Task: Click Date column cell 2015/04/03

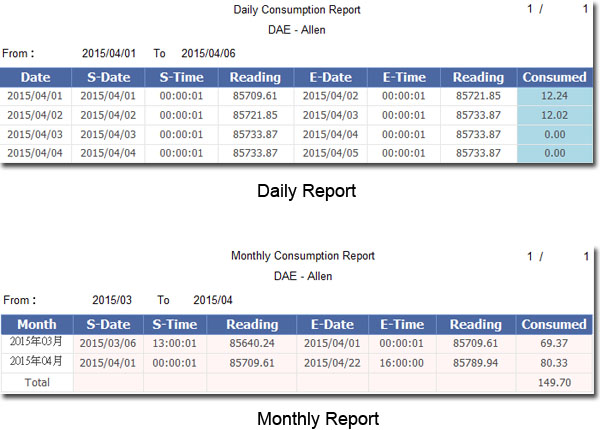Action: coord(35,134)
